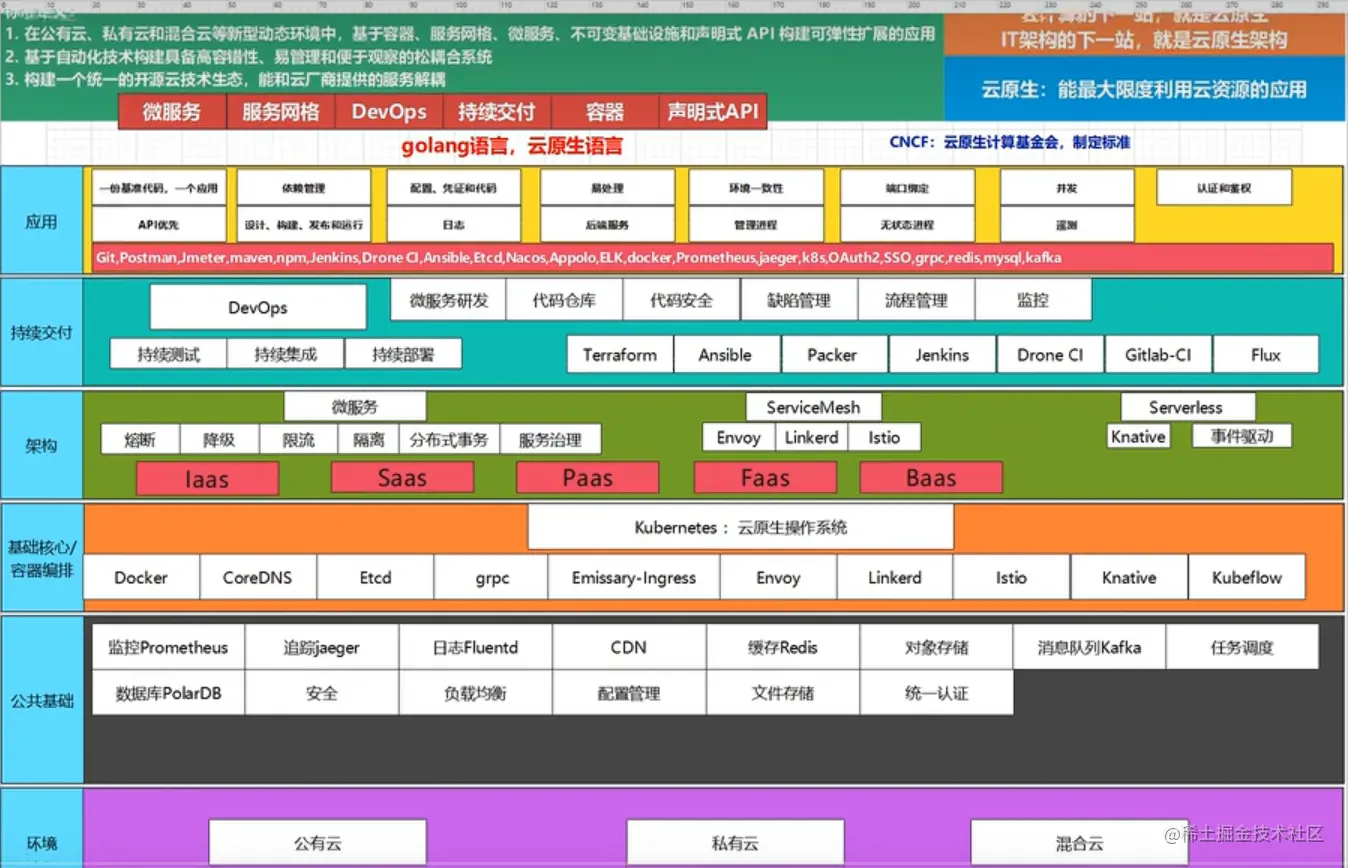Click the Etcd white box
Image resolution: width=1348 pixels, height=868 pixels.
coord(376,577)
